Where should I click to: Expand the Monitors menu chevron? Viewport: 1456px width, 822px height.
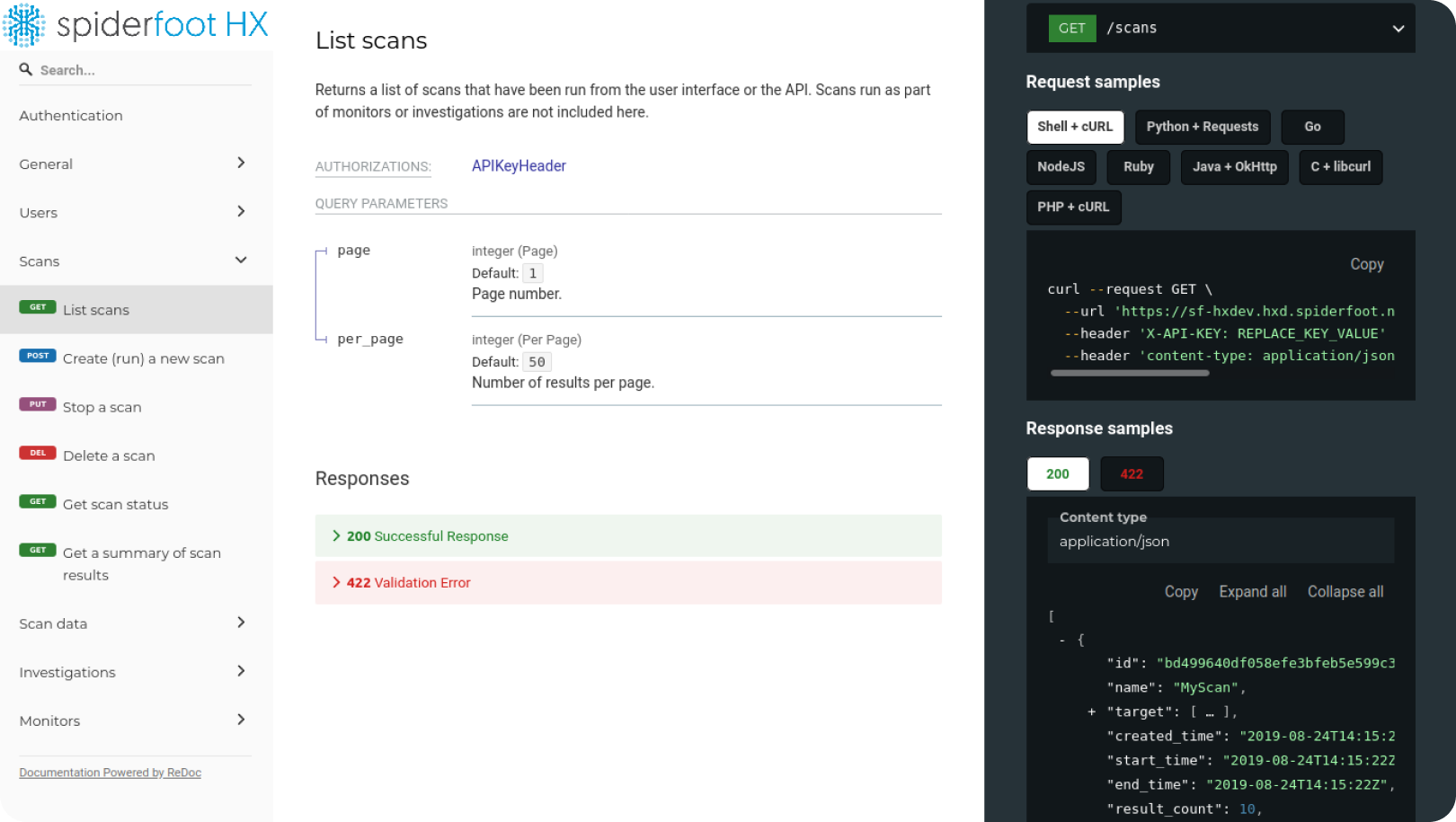241,720
